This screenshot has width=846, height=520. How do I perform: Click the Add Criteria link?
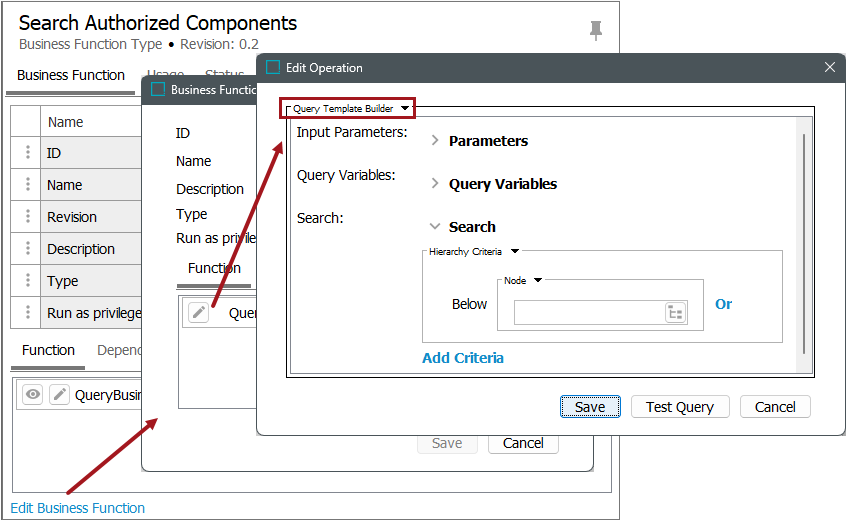pyautogui.click(x=463, y=358)
